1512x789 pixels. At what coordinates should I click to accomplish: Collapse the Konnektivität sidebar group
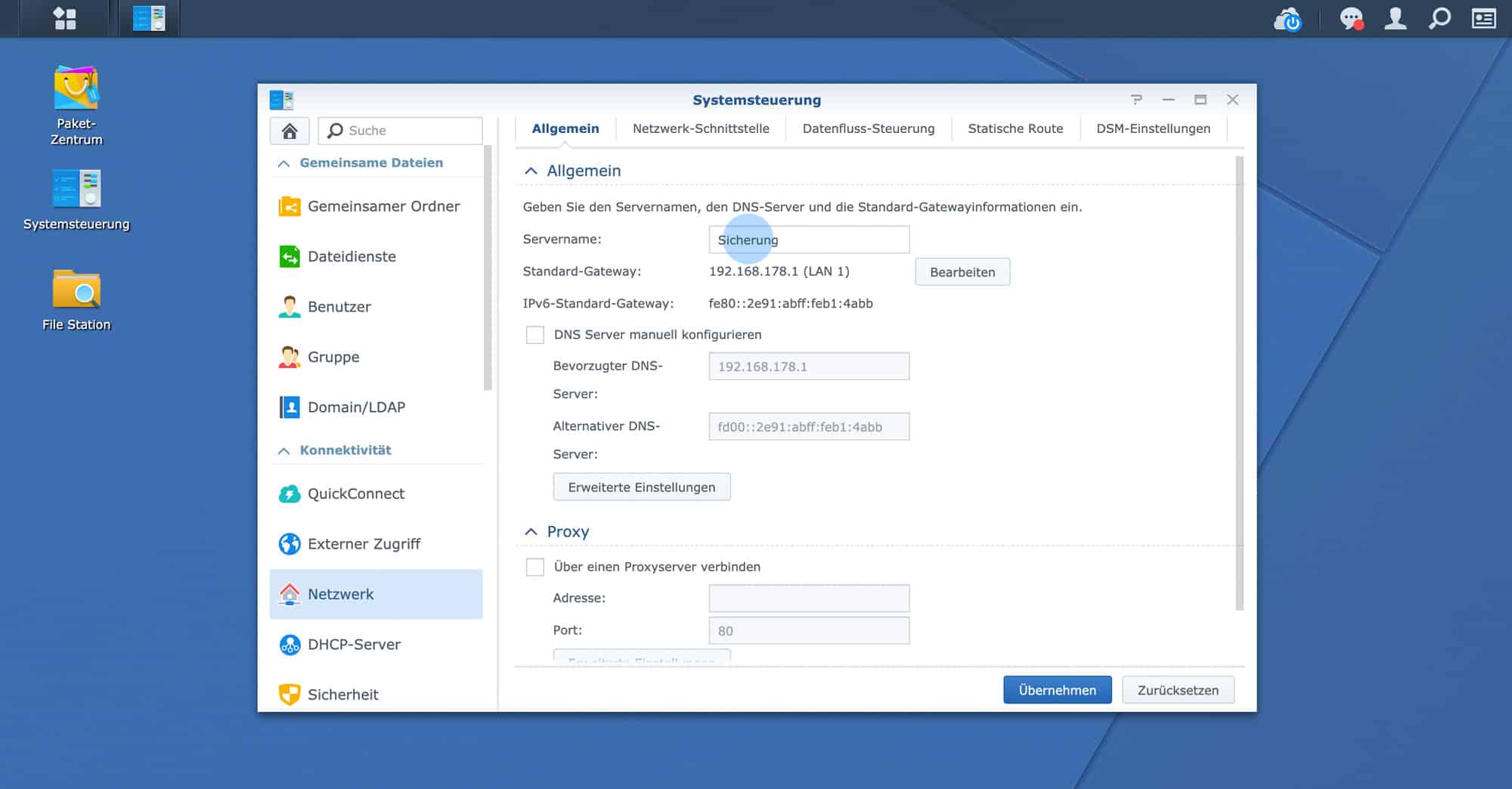tap(283, 450)
